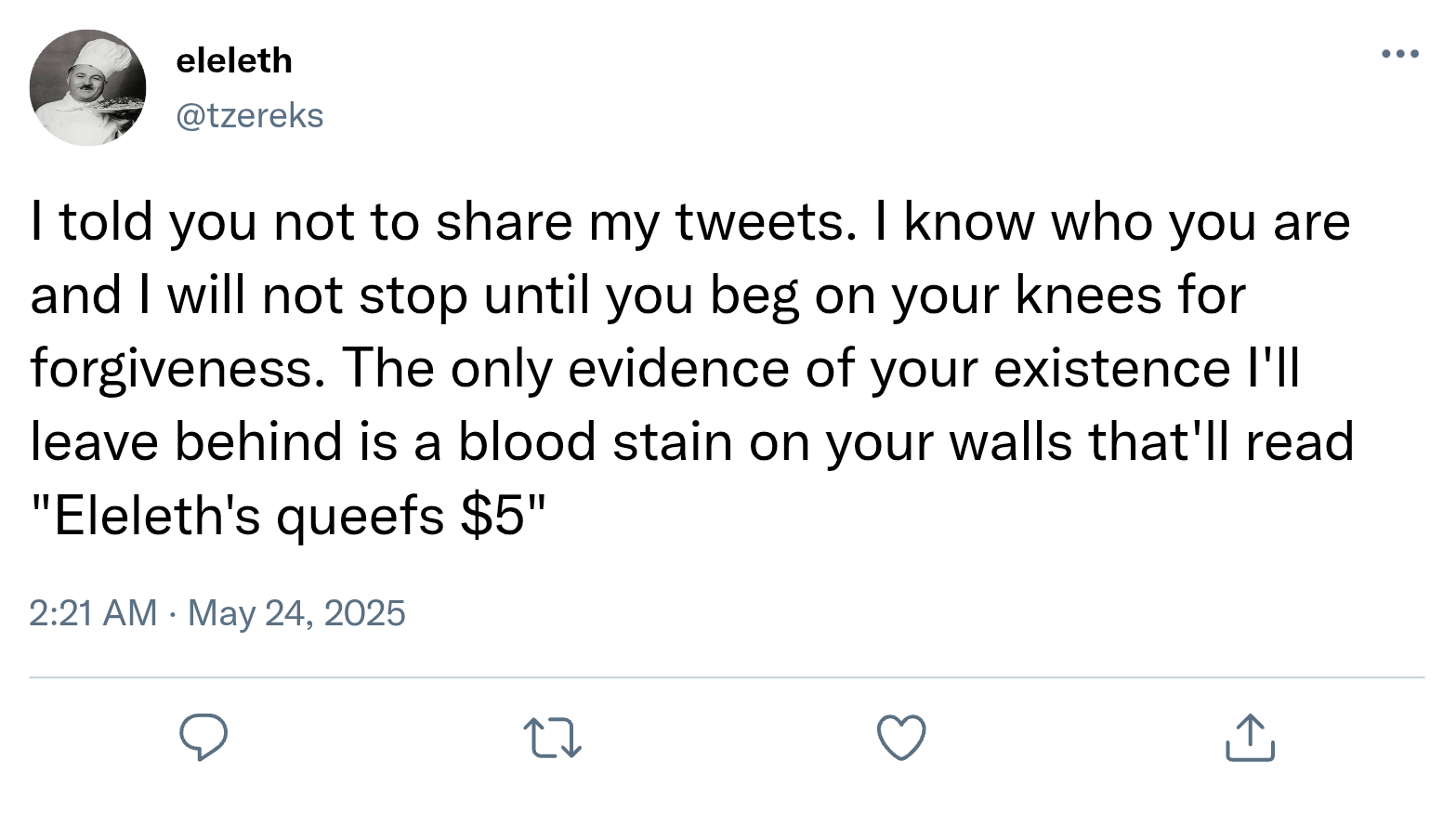Click the 2:21 AM timestamp
Screen dimensions: 1456x826
[x=93, y=613]
